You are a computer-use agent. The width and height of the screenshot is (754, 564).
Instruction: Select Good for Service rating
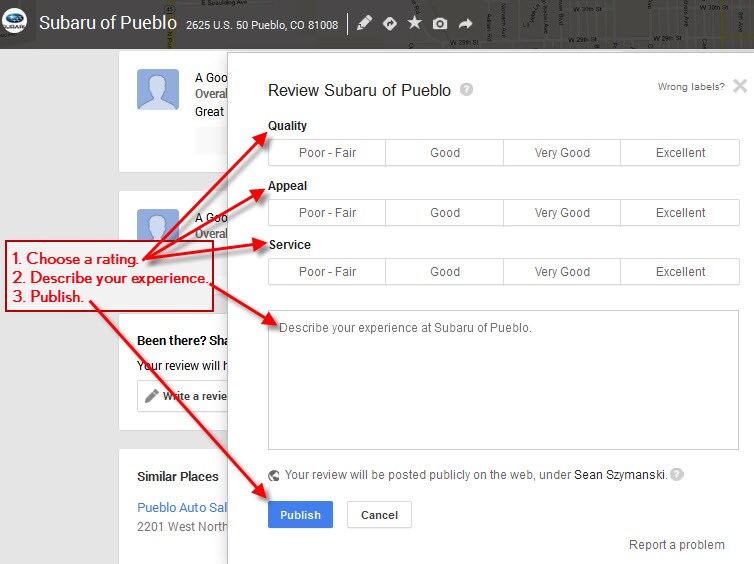[445, 272]
